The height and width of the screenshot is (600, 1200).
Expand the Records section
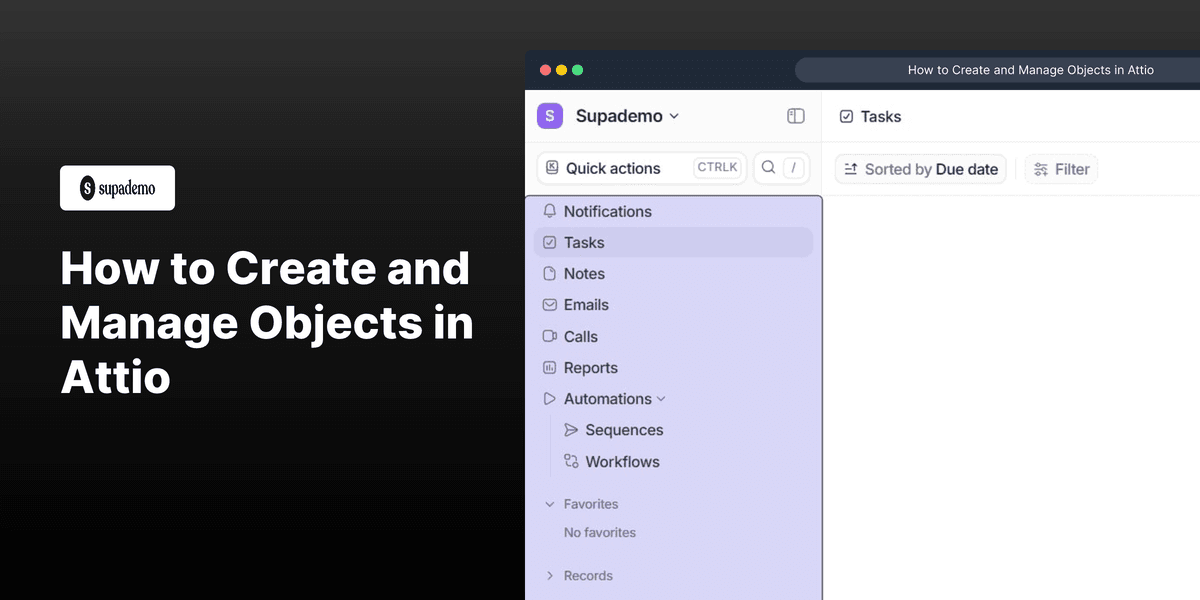pos(549,575)
